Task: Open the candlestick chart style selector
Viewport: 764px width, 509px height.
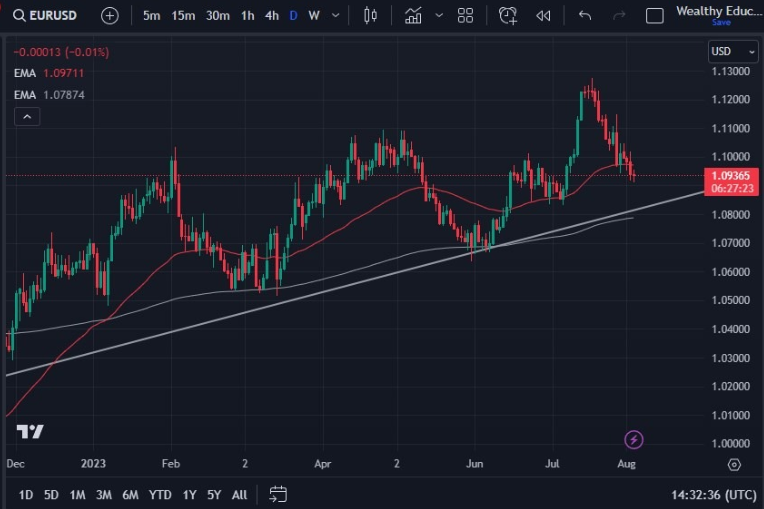Action: pyautogui.click(x=371, y=15)
